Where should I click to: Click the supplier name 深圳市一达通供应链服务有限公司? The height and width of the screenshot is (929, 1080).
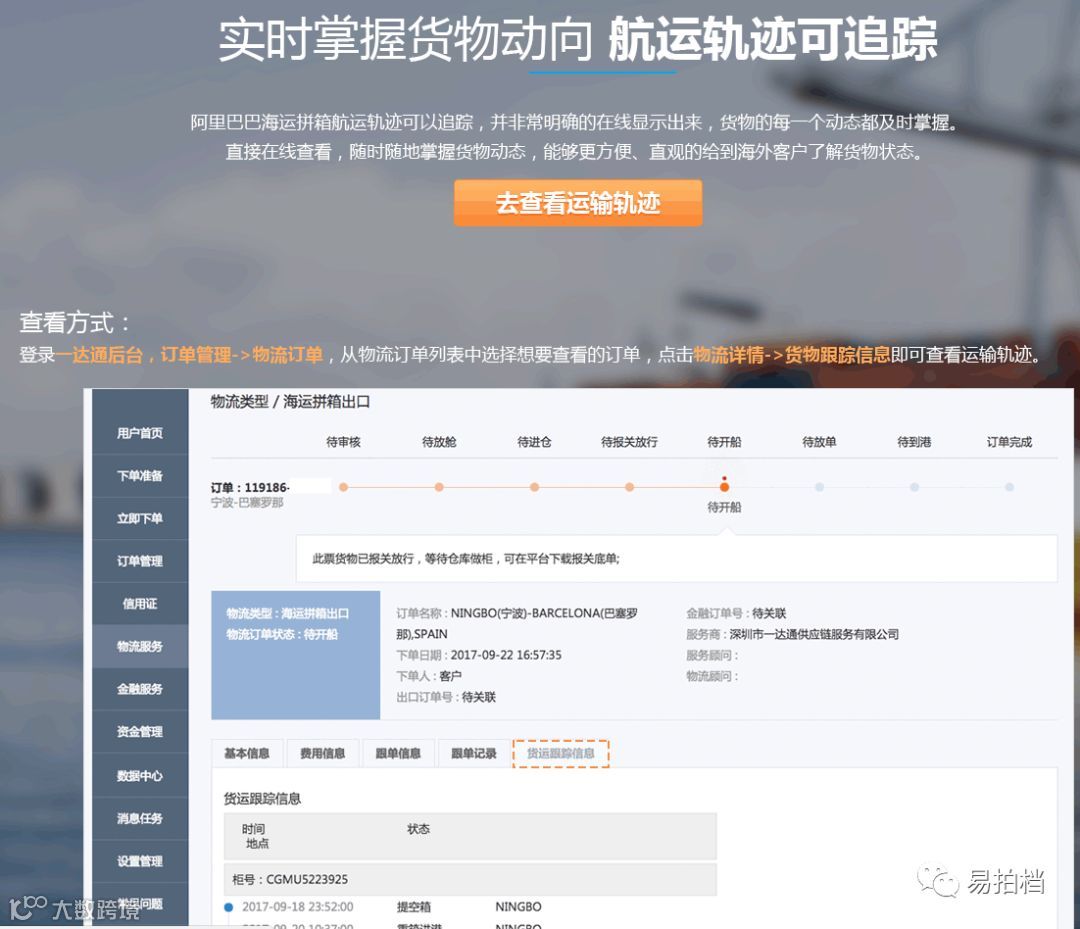[814, 634]
